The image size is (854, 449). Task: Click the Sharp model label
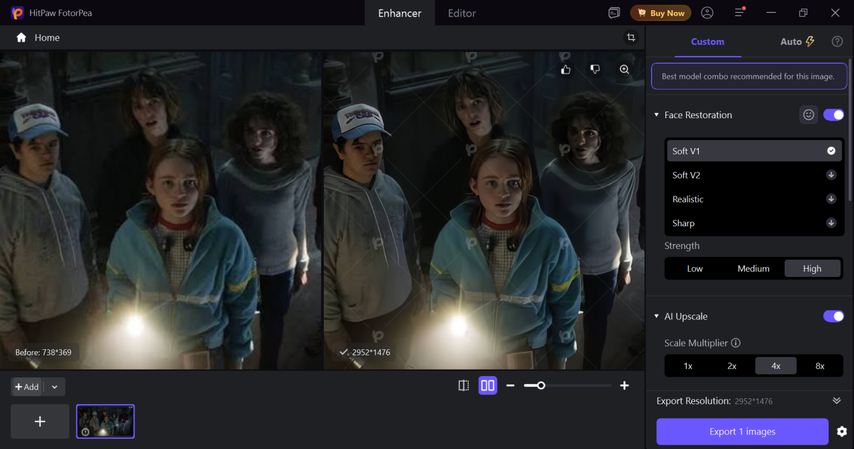pos(684,223)
